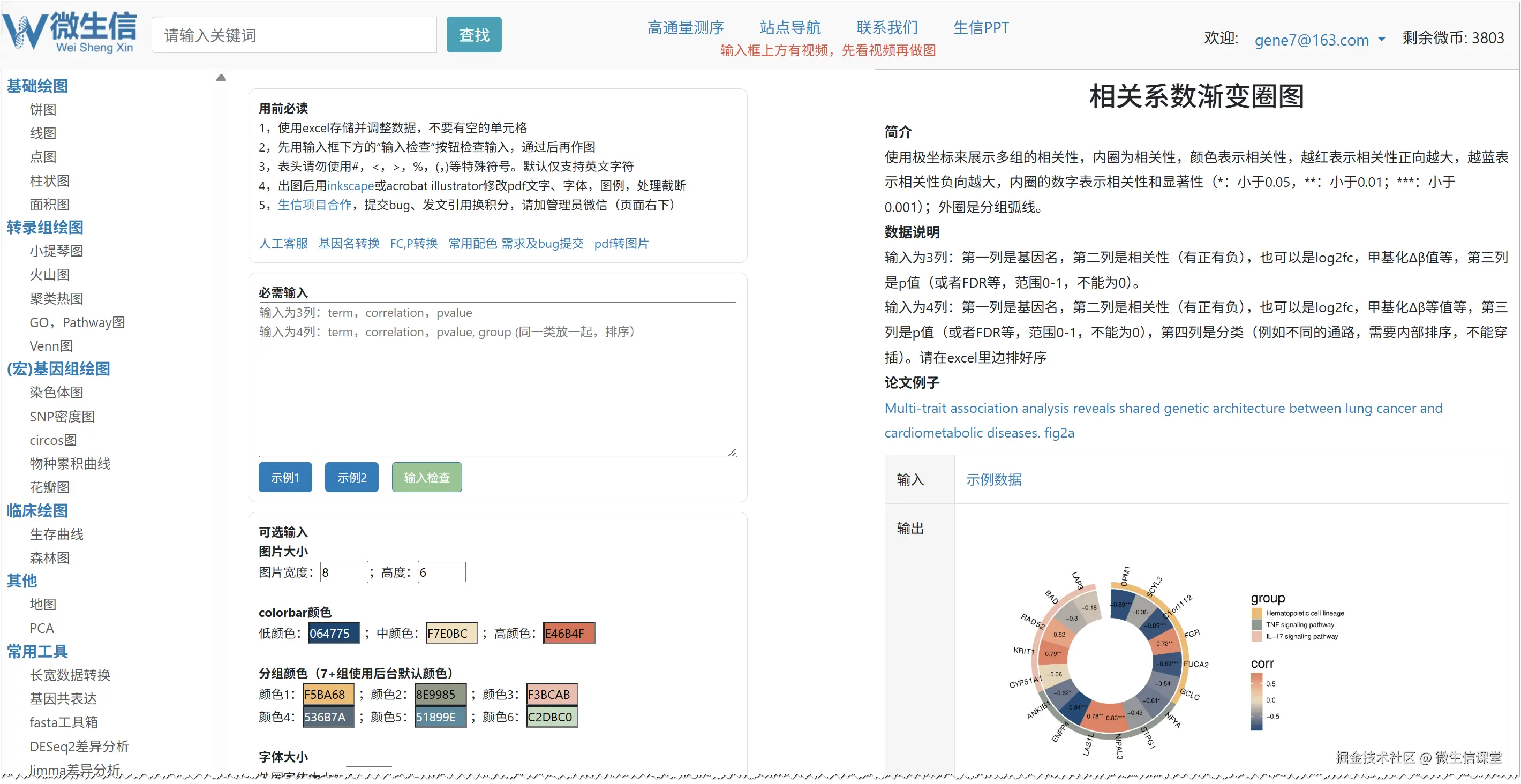Image resolution: width=1521 pixels, height=784 pixels.
Task: Load example data with 示例1 button
Action: 284,477
